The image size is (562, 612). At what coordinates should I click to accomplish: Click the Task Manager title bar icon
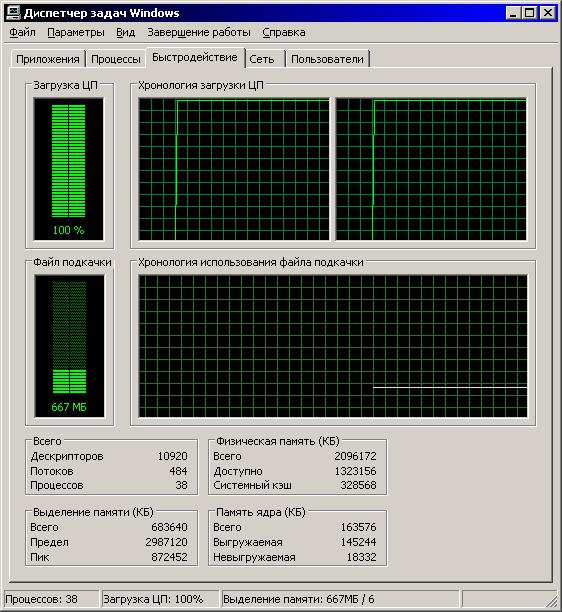point(12,13)
